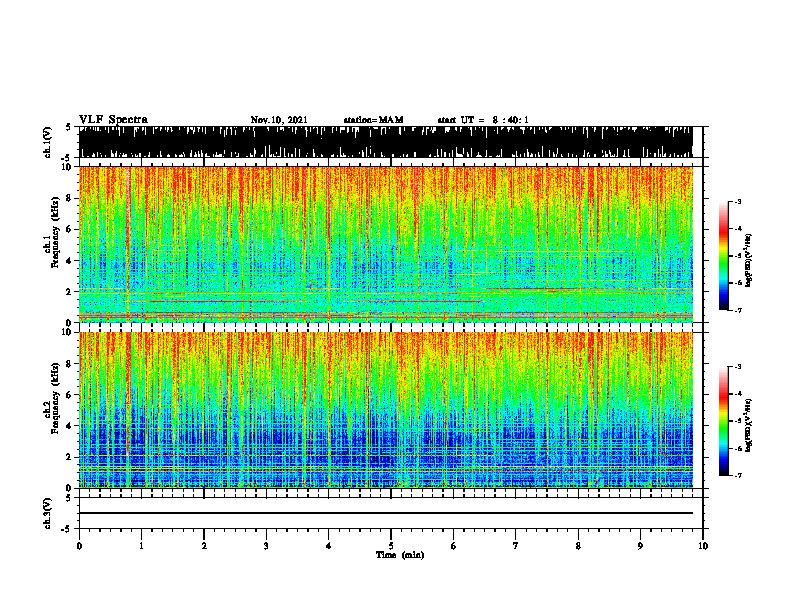Click the "ch.3(V)" axis label
This screenshot has width=792, height=612.
point(48,513)
